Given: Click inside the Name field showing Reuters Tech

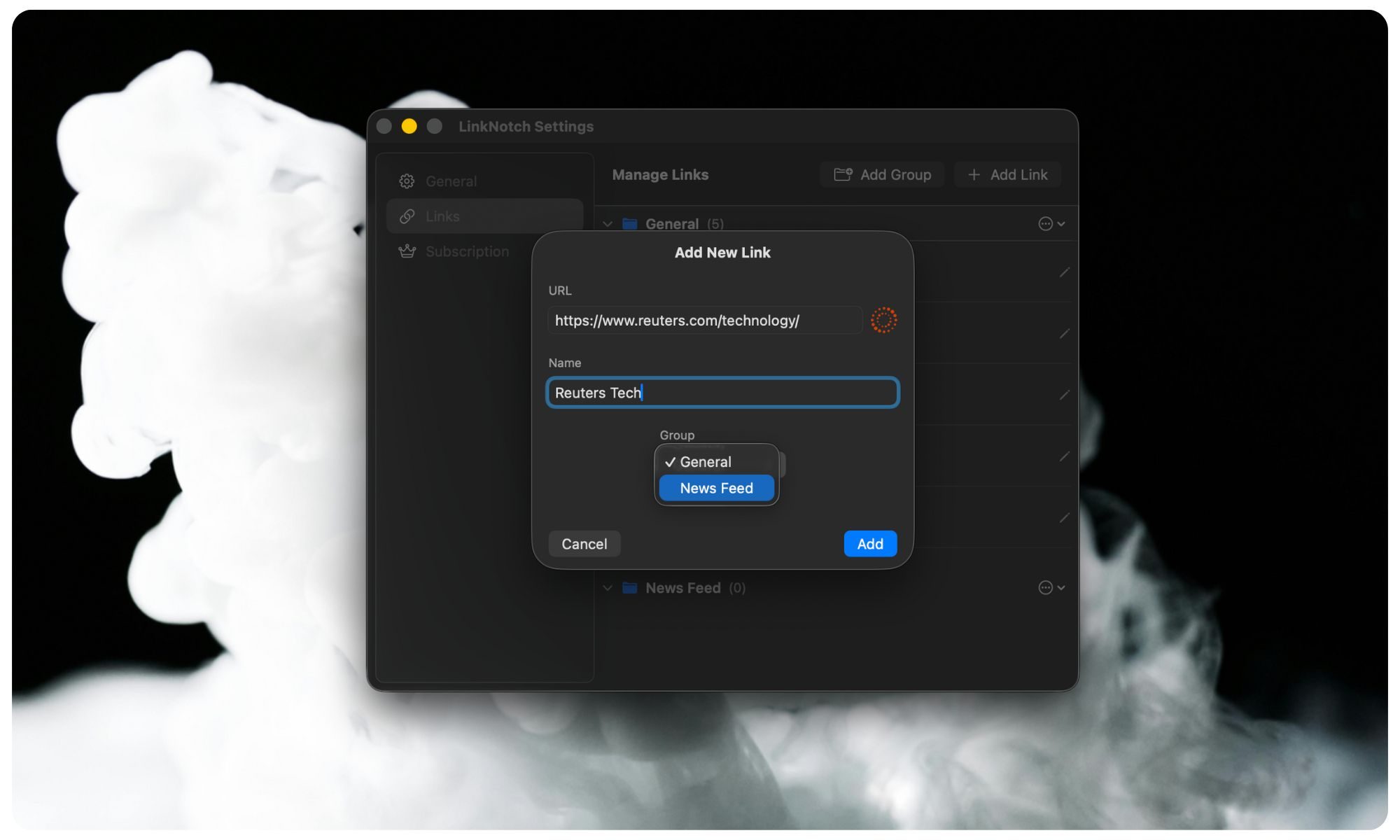Looking at the screenshot, I should [721, 393].
